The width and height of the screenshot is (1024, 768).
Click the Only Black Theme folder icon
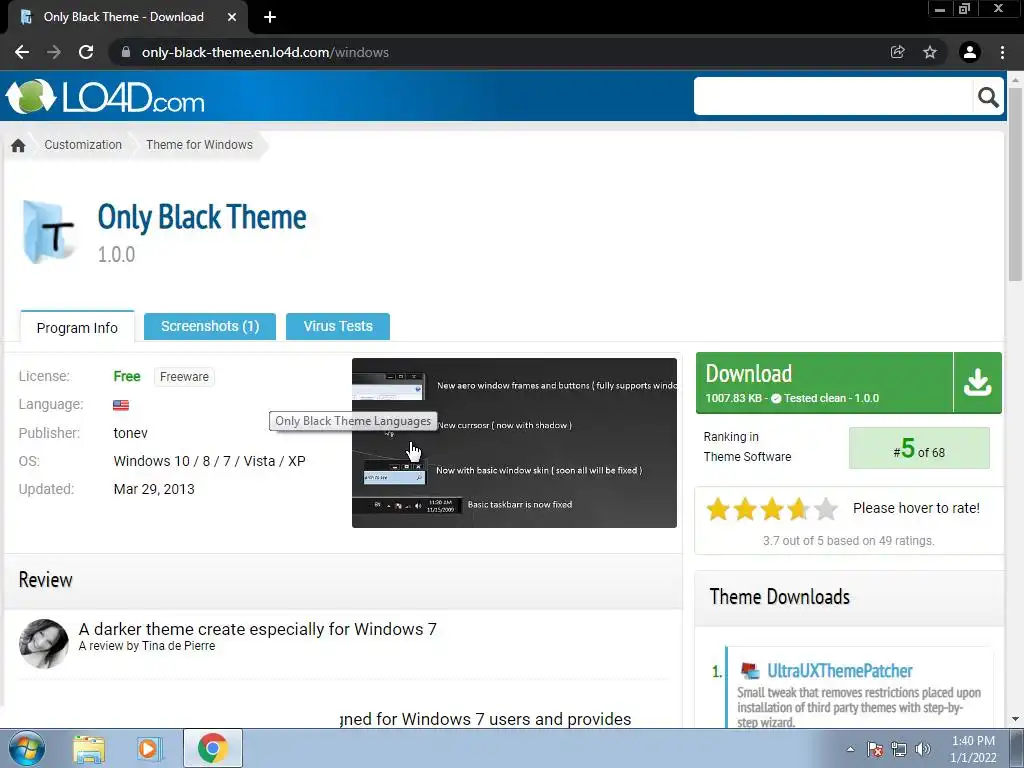48,232
